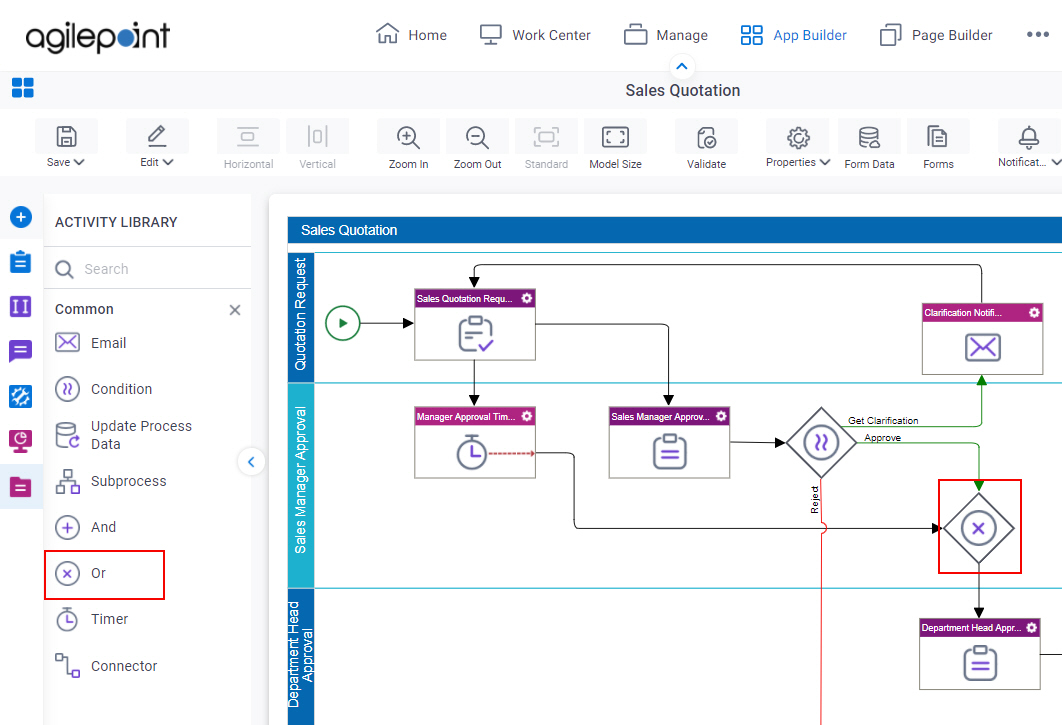Go to Work Center
The image size is (1062, 725).
click(x=535, y=35)
